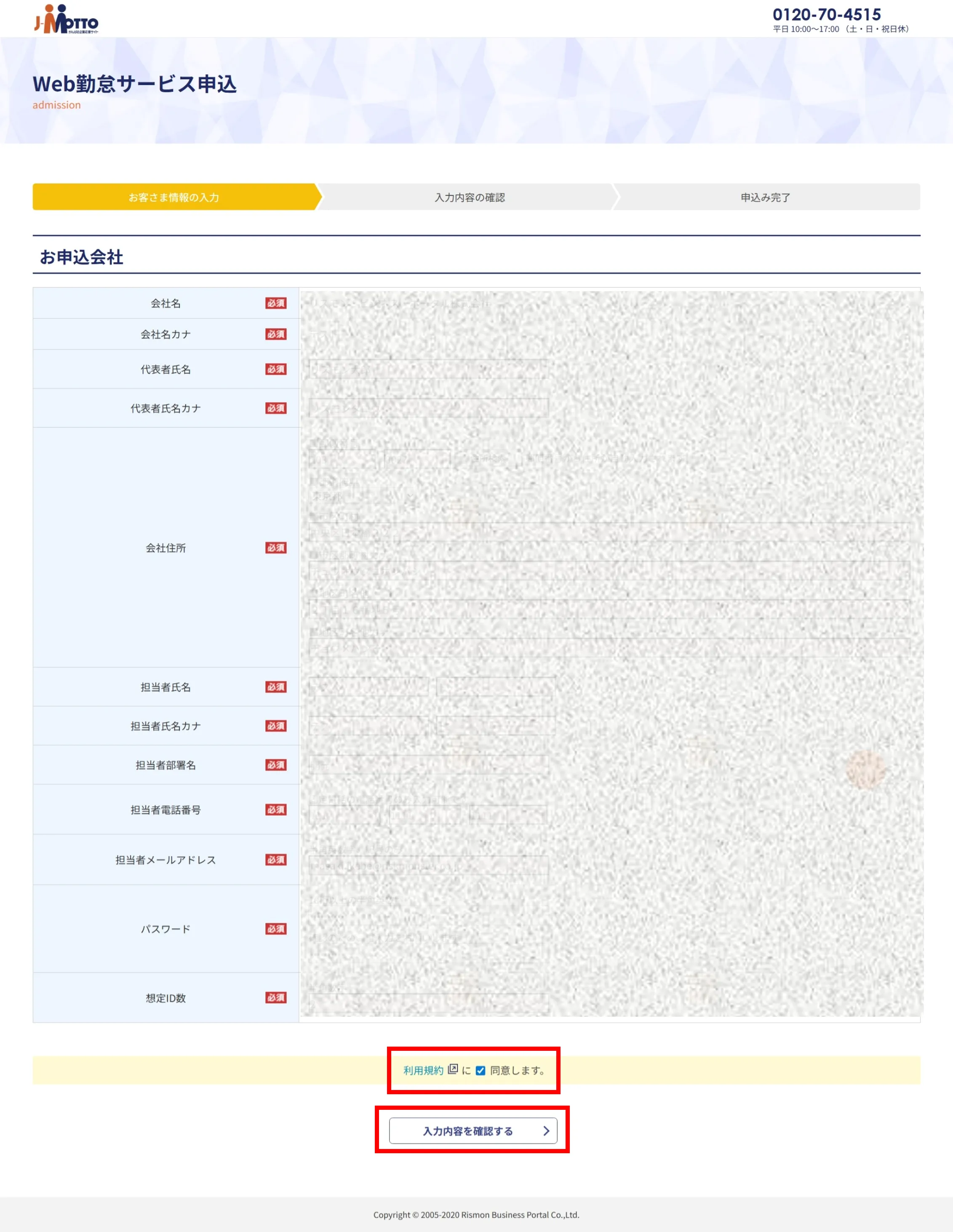The image size is (953, 1232).
Task: Open the 利用規約 link
Action: click(x=424, y=1070)
